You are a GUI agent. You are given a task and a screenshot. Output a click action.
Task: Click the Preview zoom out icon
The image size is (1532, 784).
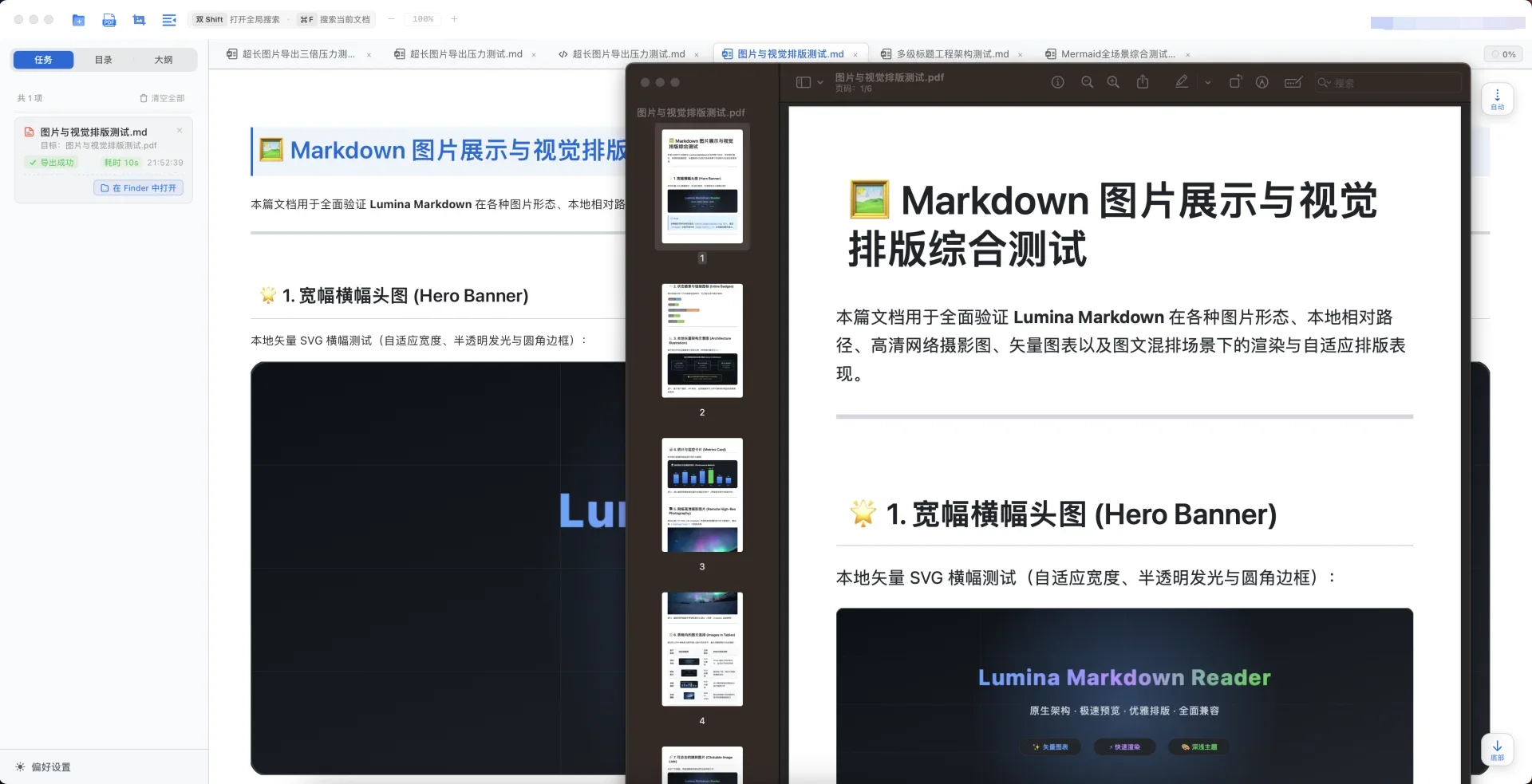click(1087, 82)
